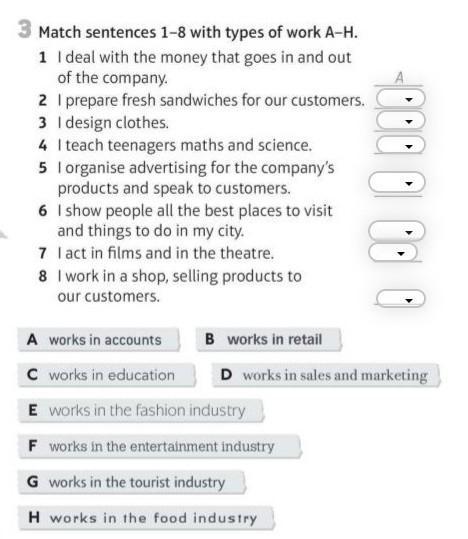
Task: Select option B works in retail
Action: (269, 340)
